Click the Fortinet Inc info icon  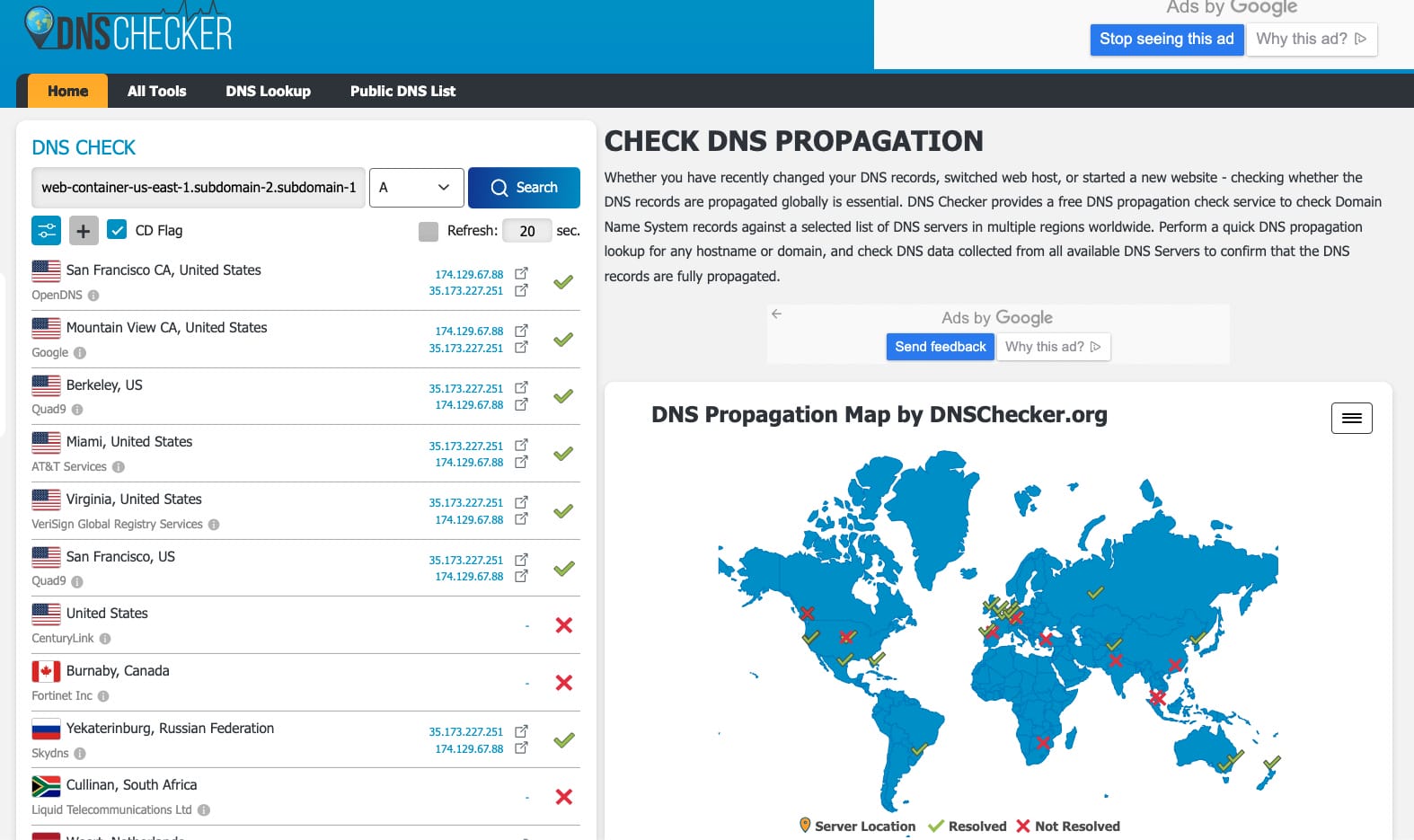[103, 696]
